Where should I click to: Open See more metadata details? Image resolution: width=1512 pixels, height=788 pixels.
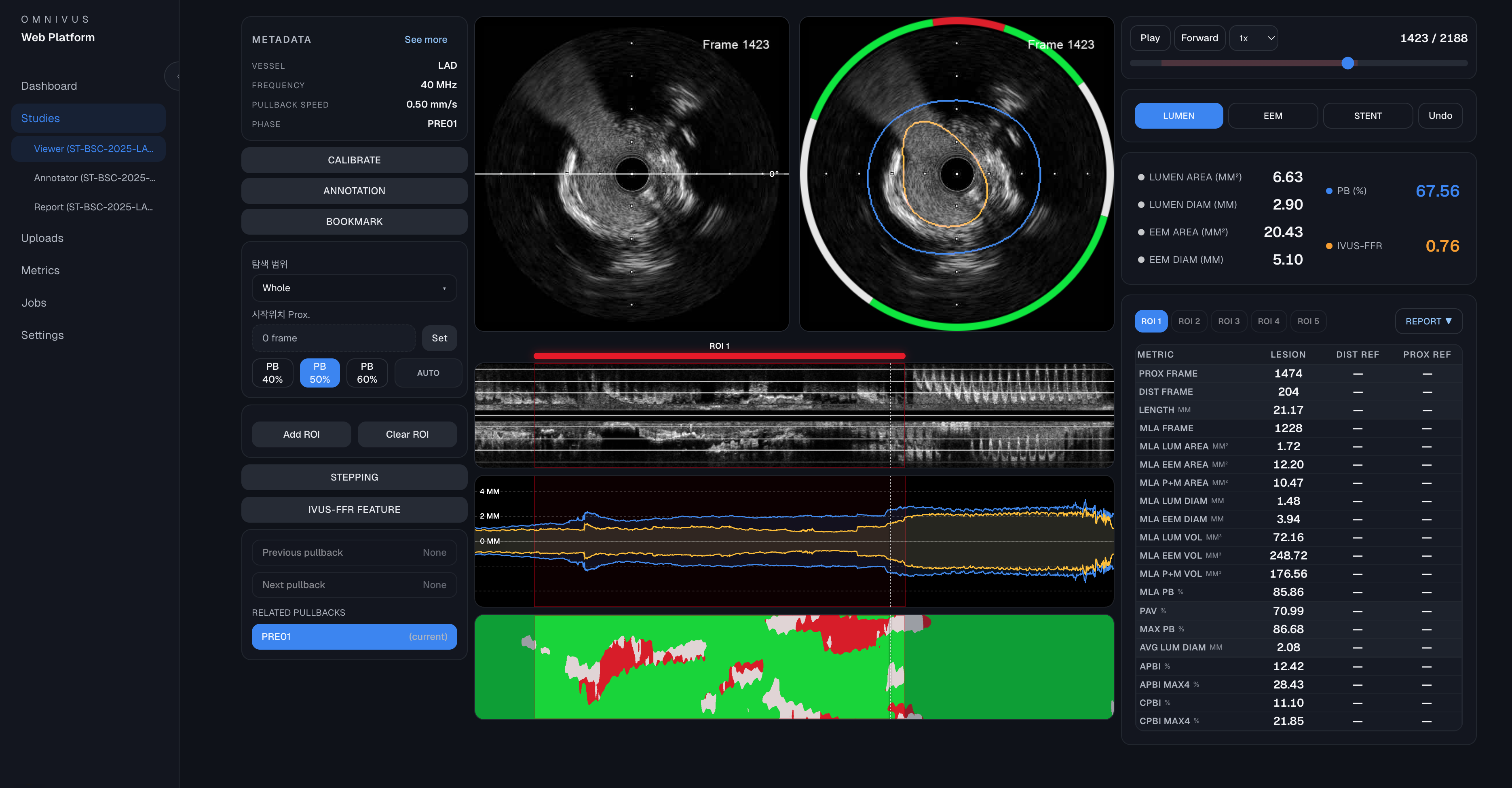(426, 39)
